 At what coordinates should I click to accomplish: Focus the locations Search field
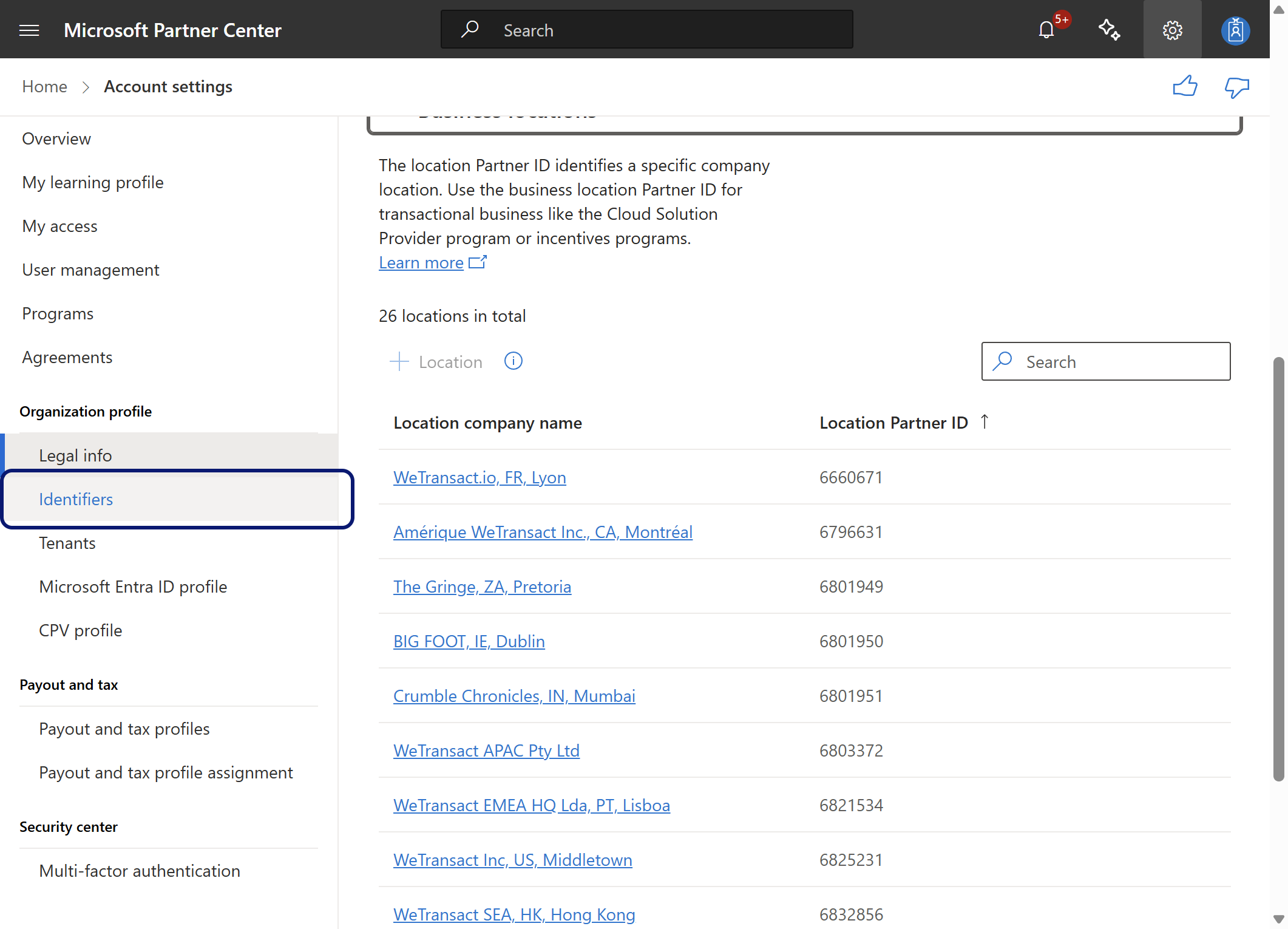coord(1106,361)
